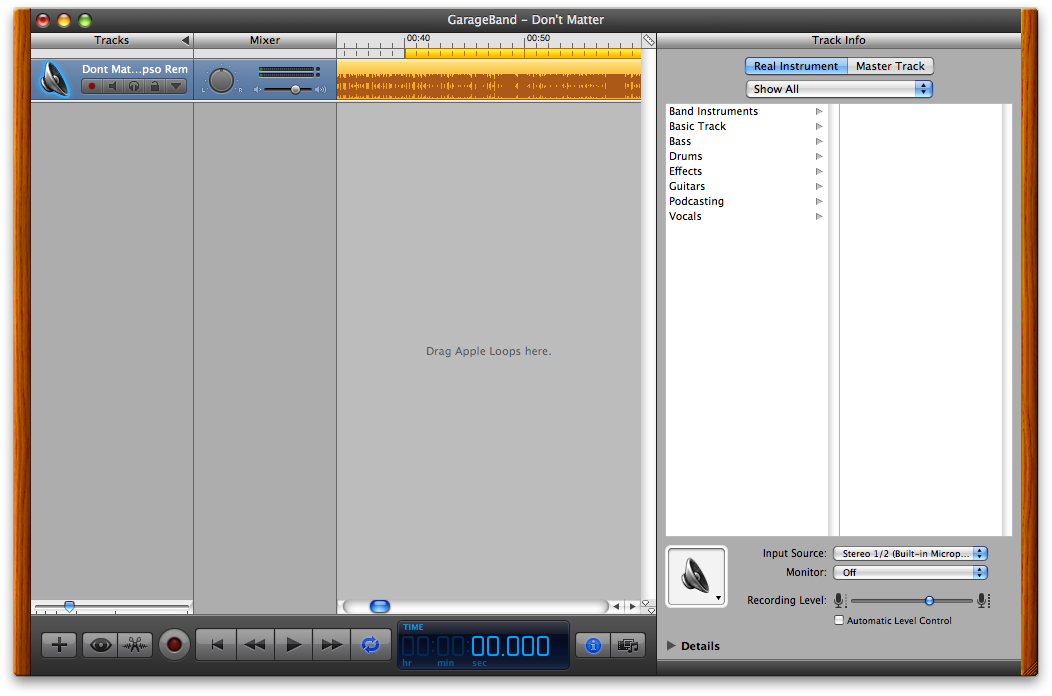The image size is (1052, 696).
Task: Select Vocals in the instrument list
Action: (685, 216)
